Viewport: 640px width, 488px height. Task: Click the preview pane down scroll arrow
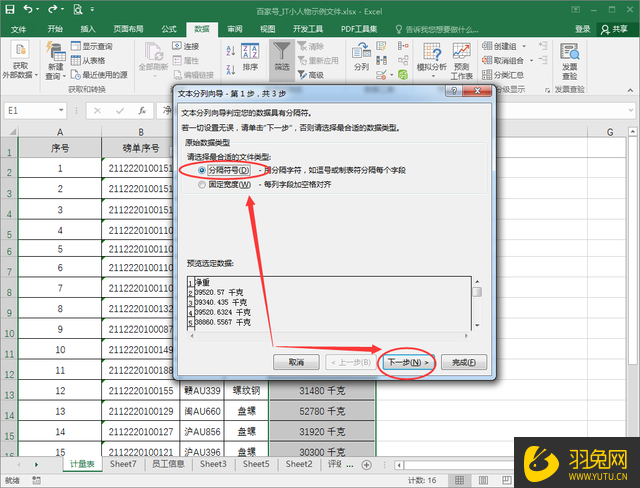tap(477, 326)
